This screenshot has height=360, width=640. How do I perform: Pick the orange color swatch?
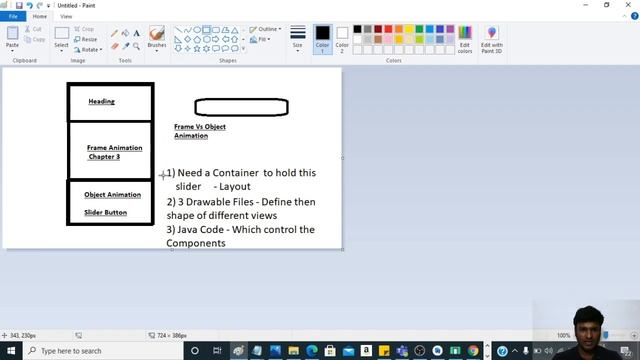coord(398,29)
